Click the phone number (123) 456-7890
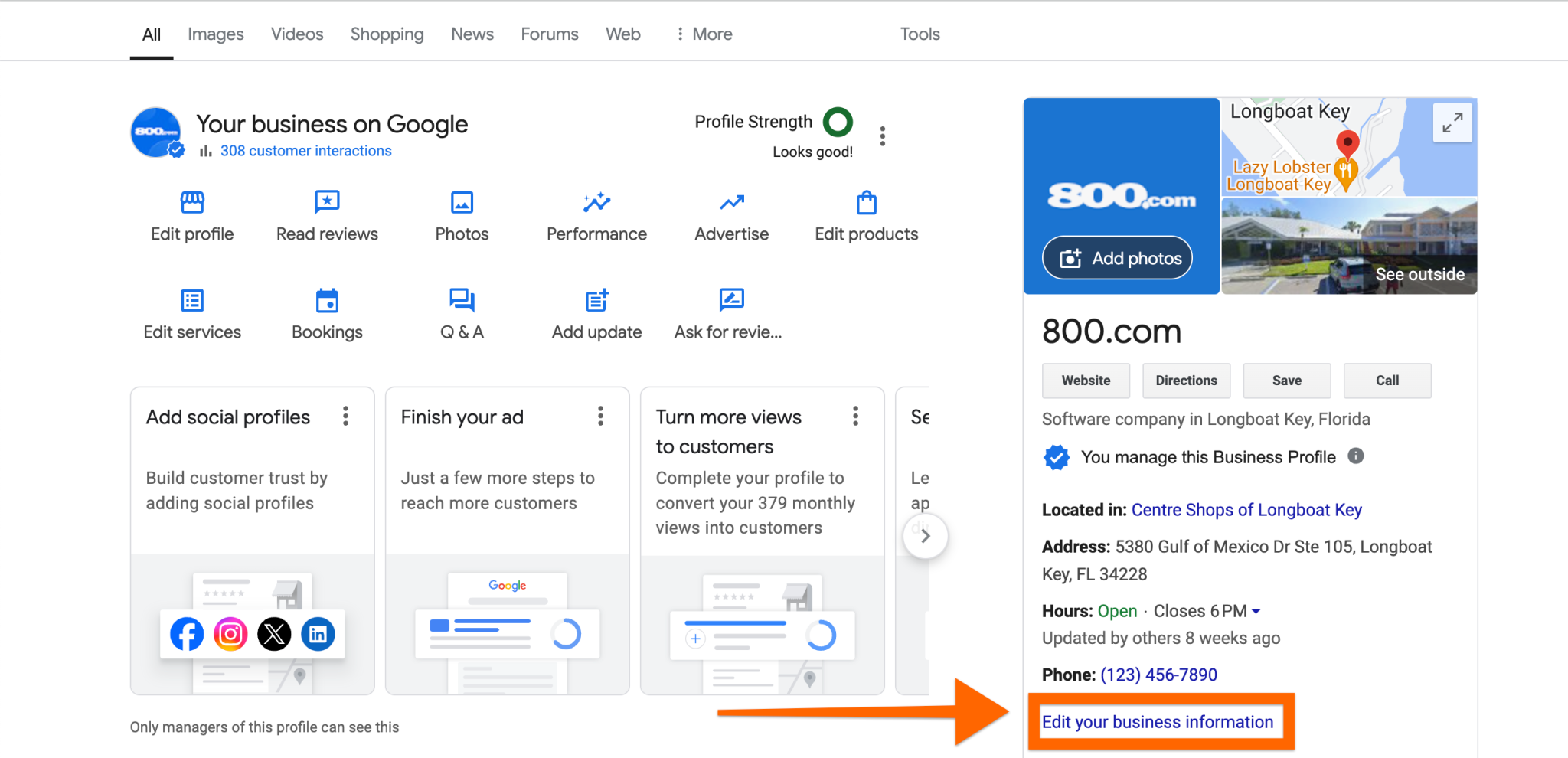Screen dimensions: 1568x758 click(1158, 675)
